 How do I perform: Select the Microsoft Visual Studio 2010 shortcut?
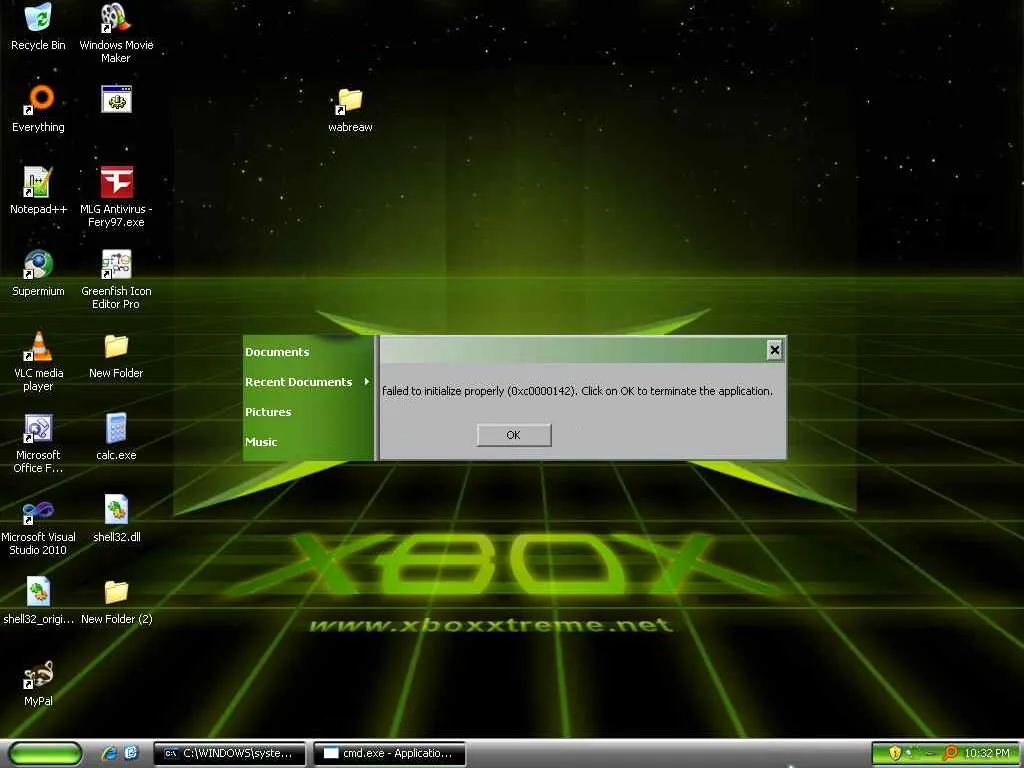pyautogui.click(x=38, y=526)
